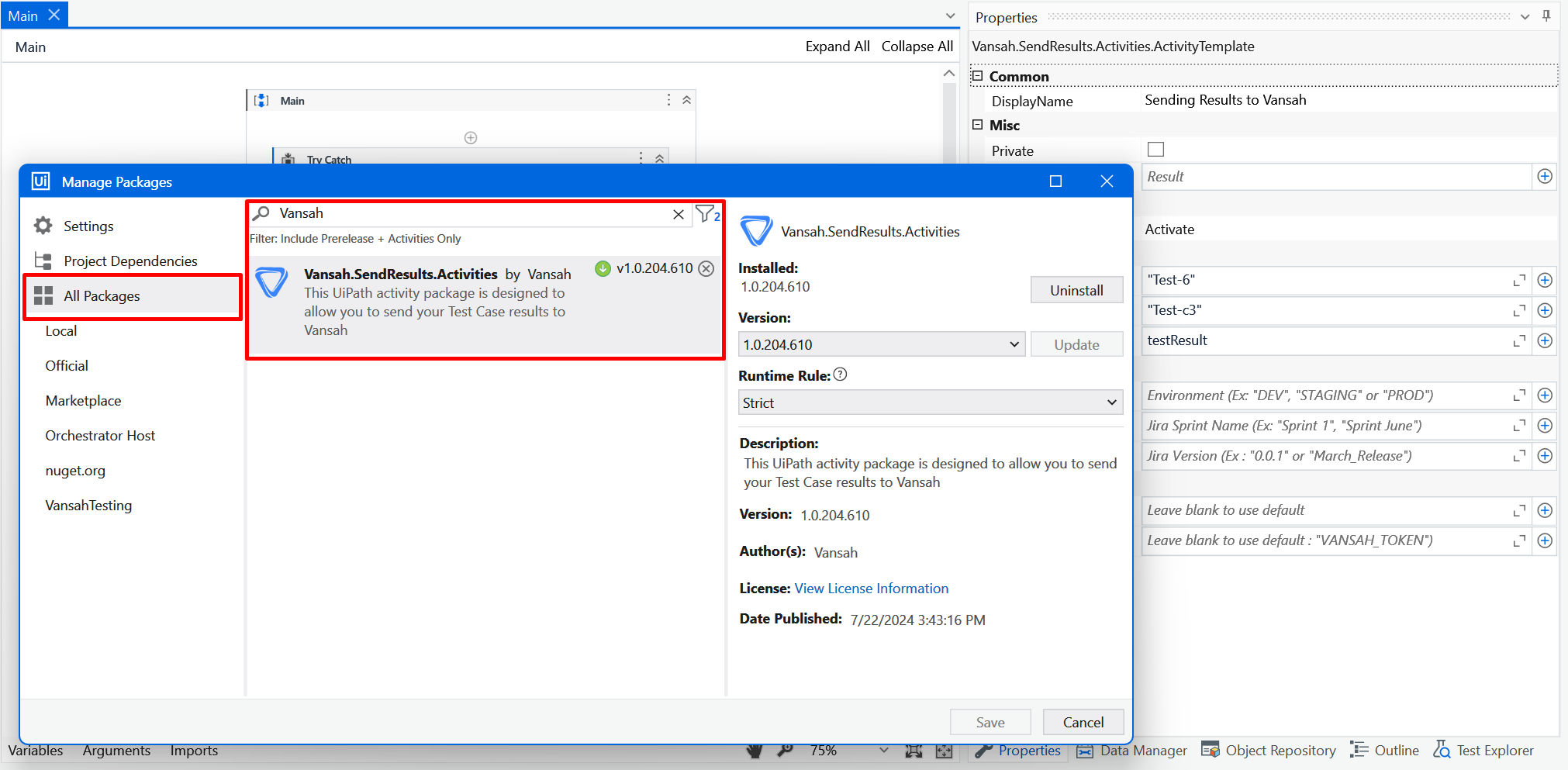Click plus button beside Jira Version field
This screenshot has width=1568, height=770.
point(1545,456)
